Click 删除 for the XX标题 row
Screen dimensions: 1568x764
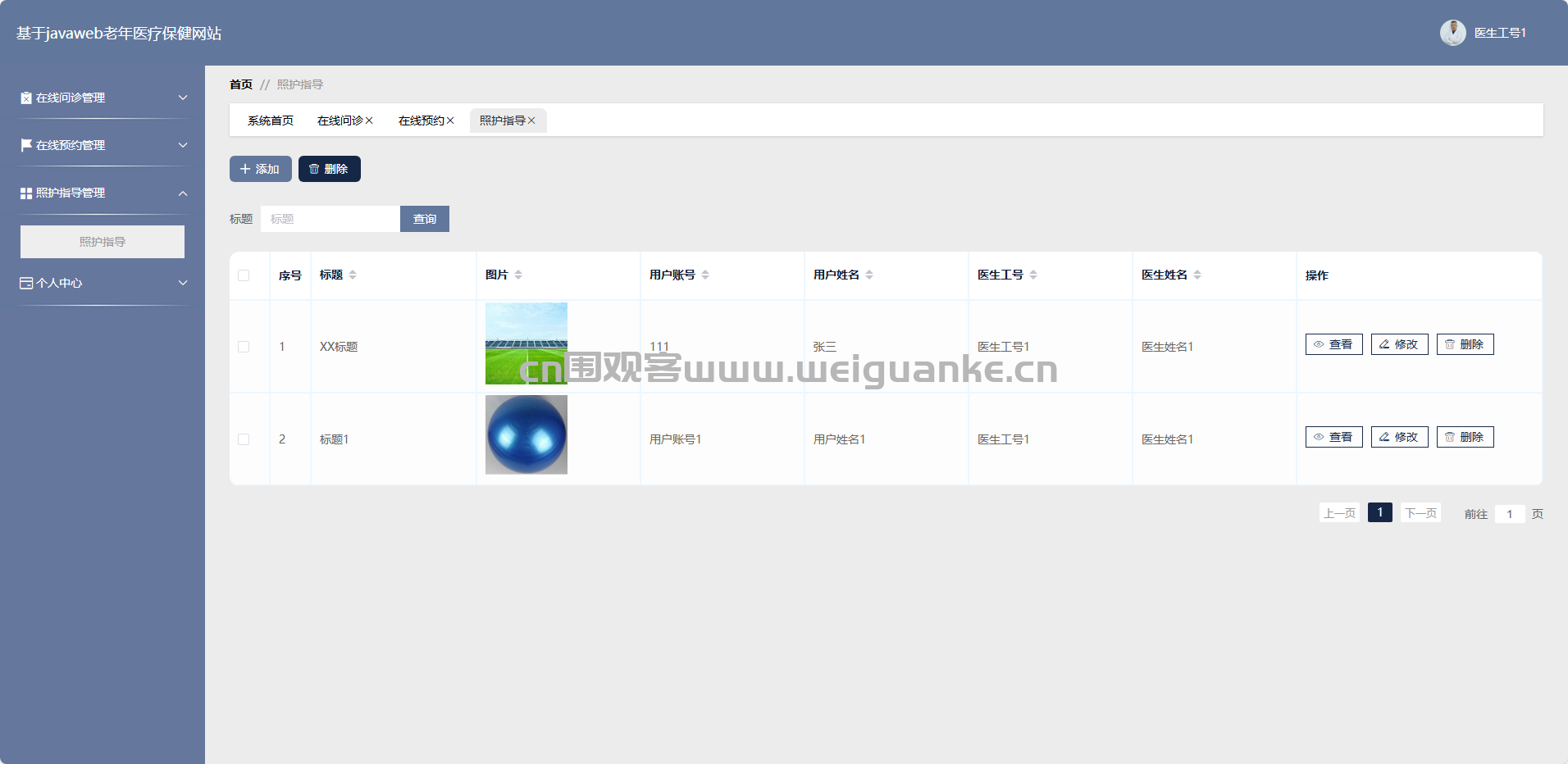point(1465,344)
